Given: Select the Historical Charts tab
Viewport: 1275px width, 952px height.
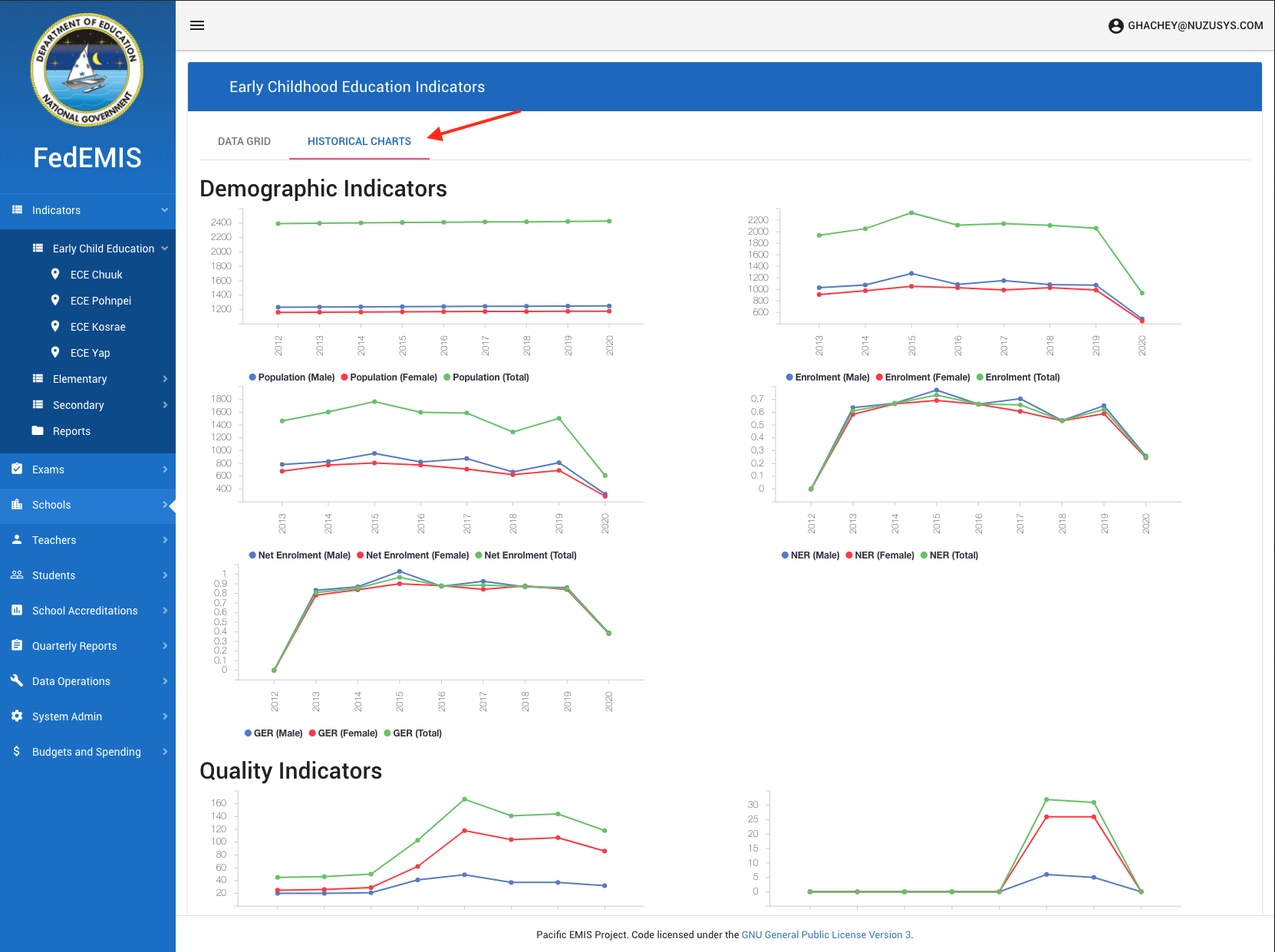Looking at the screenshot, I should (359, 141).
